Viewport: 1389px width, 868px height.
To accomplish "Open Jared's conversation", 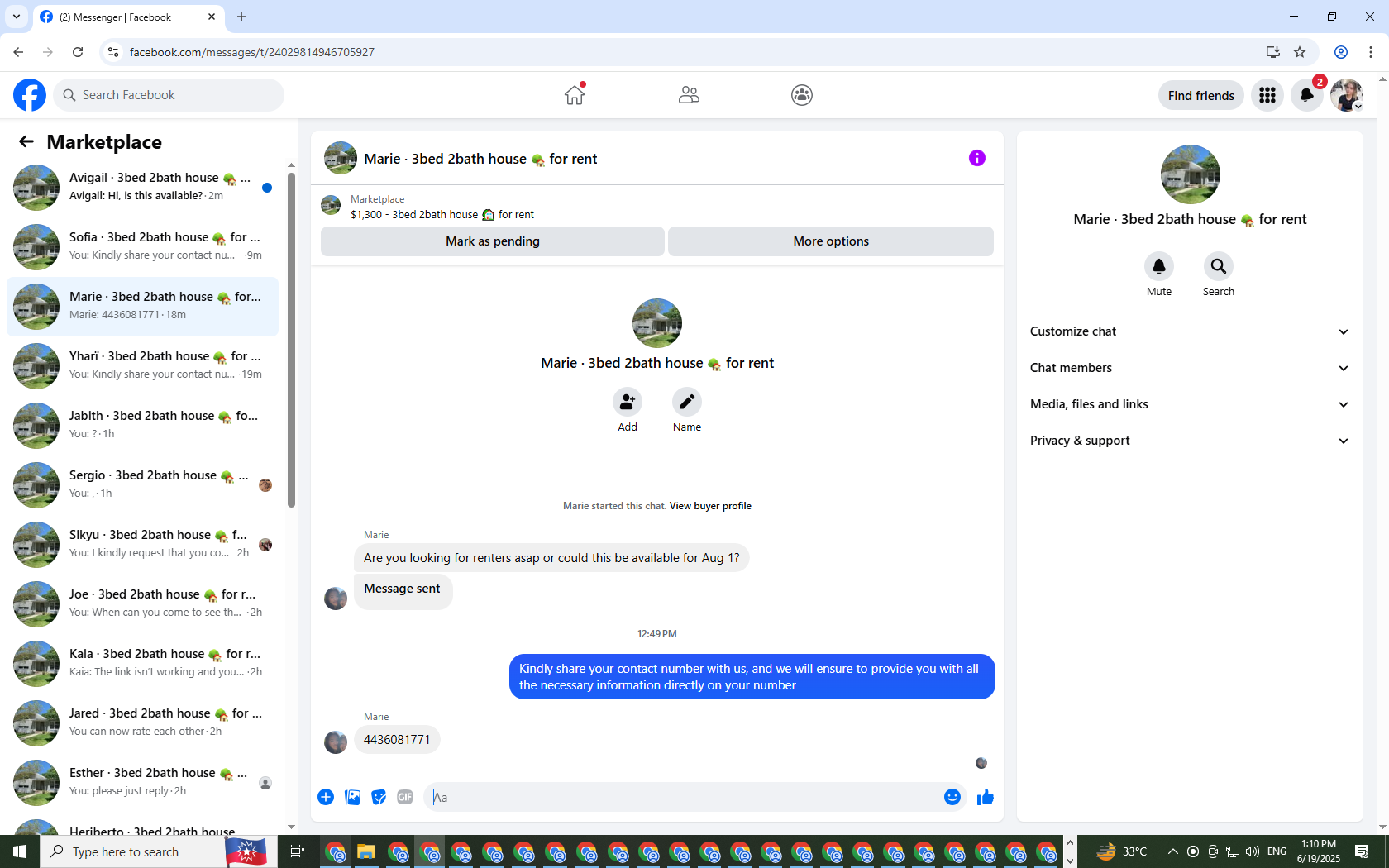I will click(x=143, y=723).
